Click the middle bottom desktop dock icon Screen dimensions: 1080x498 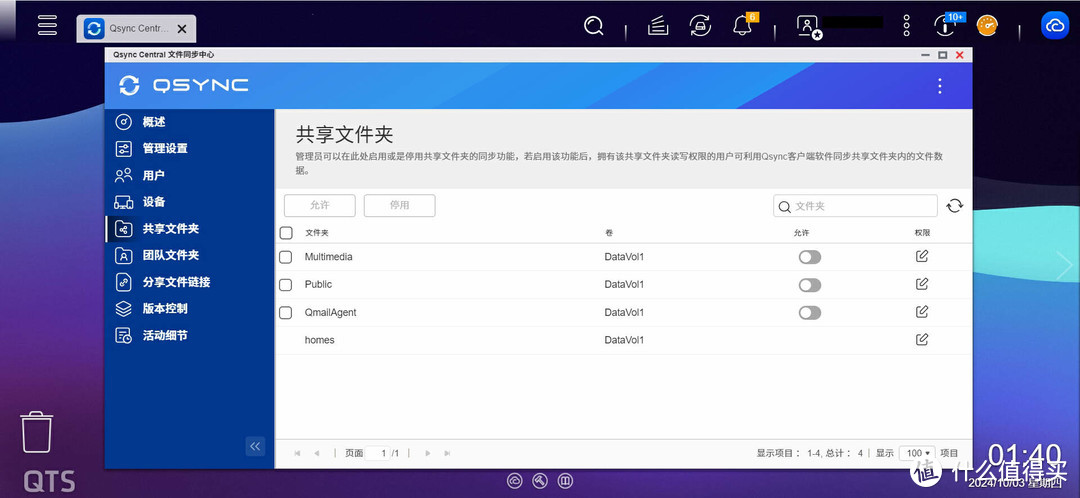click(x=540, y=481)
